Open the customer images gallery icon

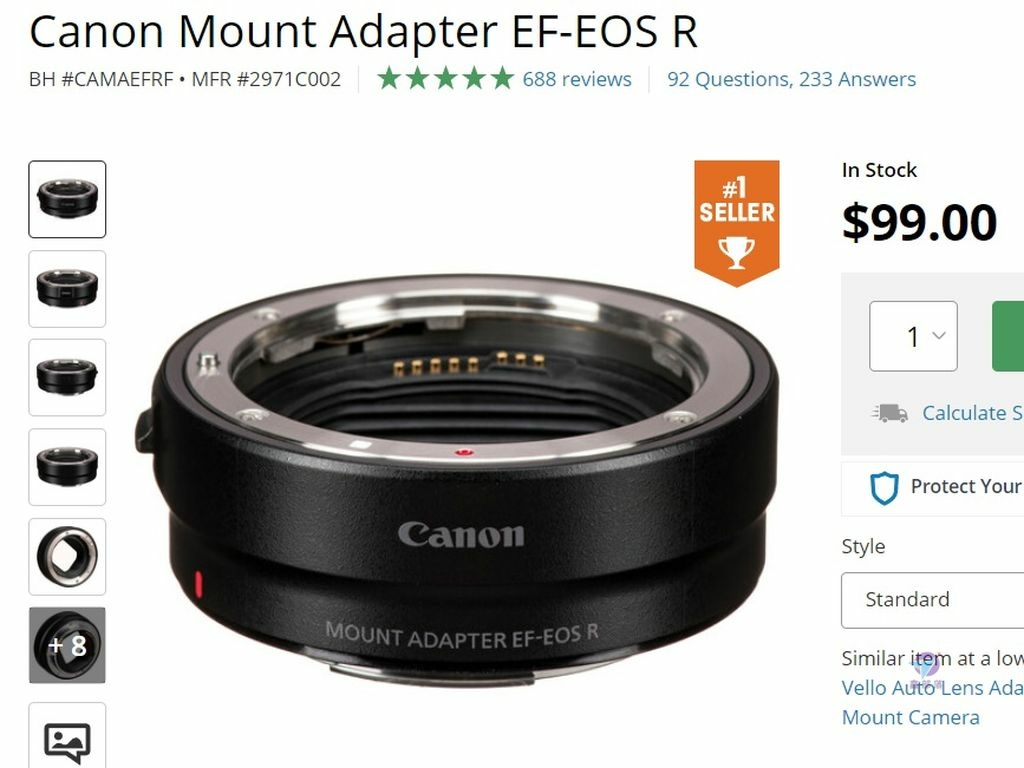(67, 741)
